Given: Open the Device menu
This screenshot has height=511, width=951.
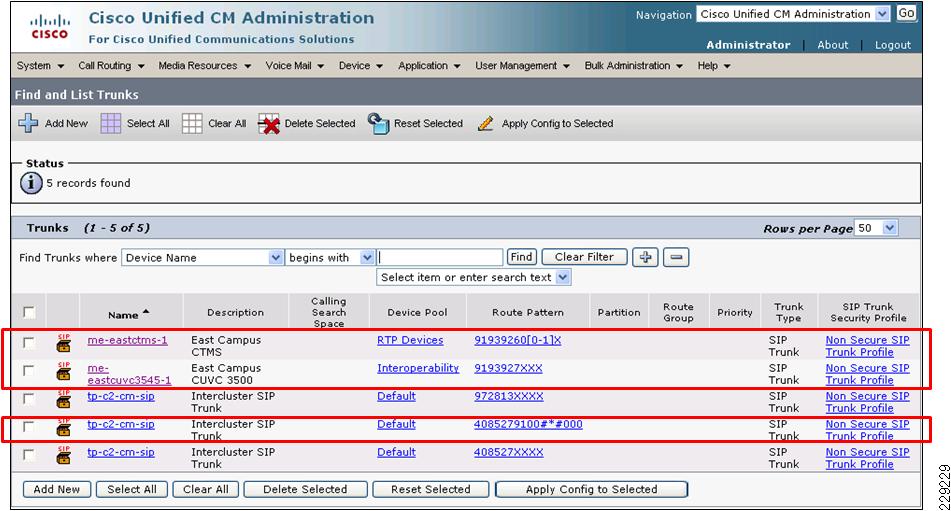Looking at the screenshot, I should [360, 65].
